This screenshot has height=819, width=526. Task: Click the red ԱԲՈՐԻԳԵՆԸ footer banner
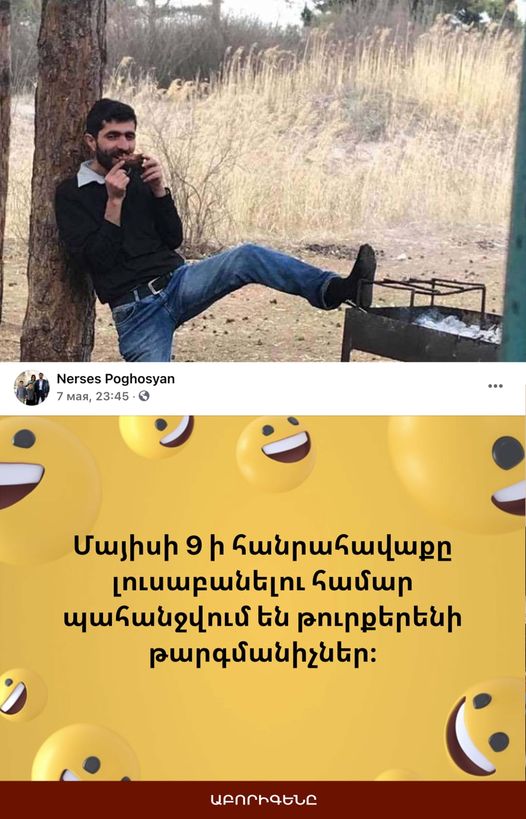263,800
